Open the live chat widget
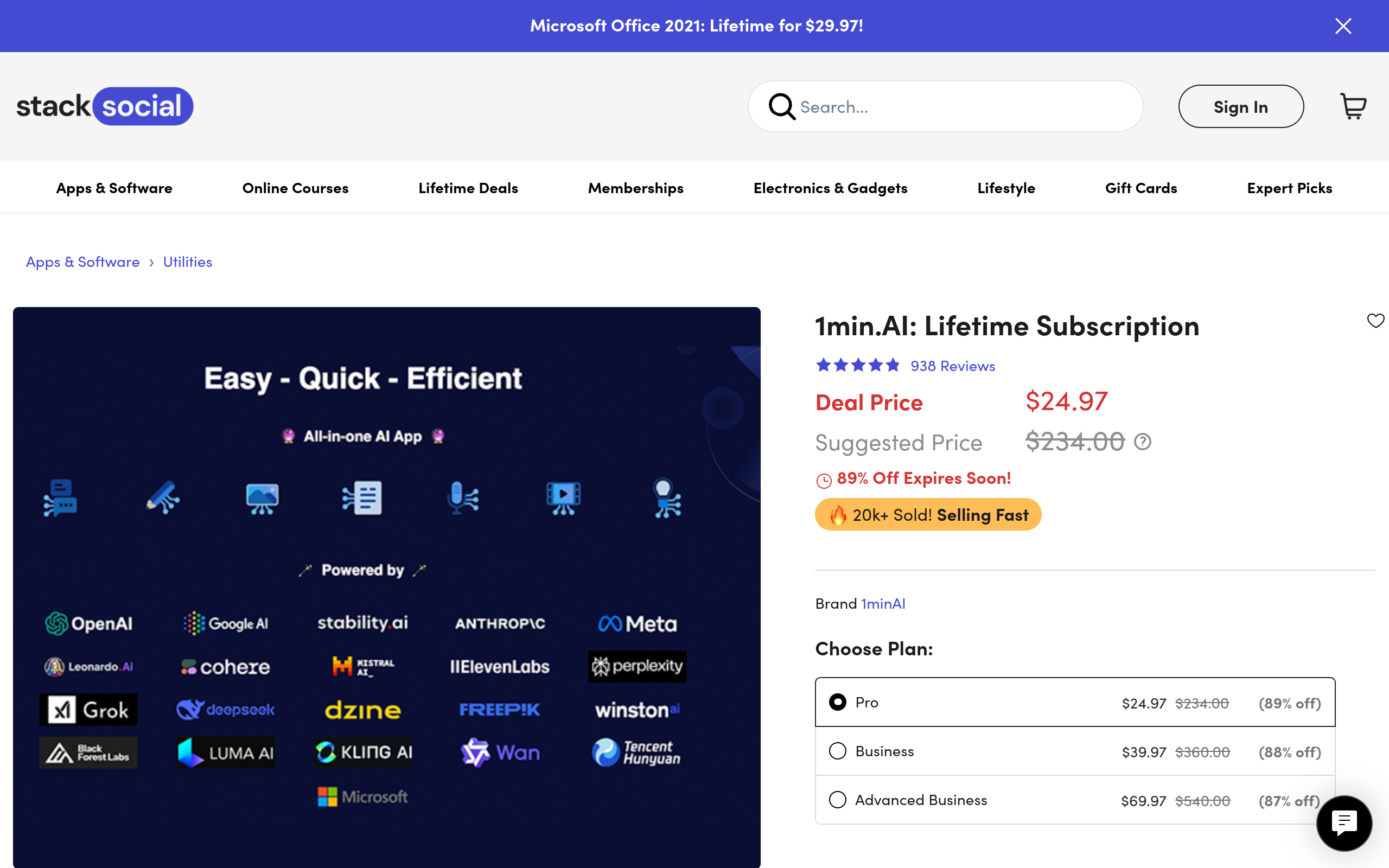Image resolution: width=1389 pixels, height=868 pixels. pyautogui.click(x=1343, y=822)
